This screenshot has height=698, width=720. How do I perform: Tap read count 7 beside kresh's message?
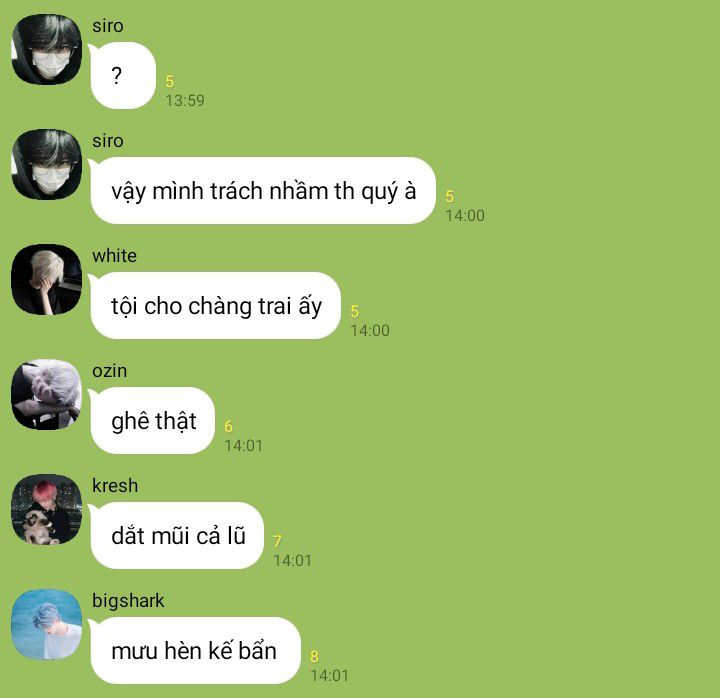point(277,541)
